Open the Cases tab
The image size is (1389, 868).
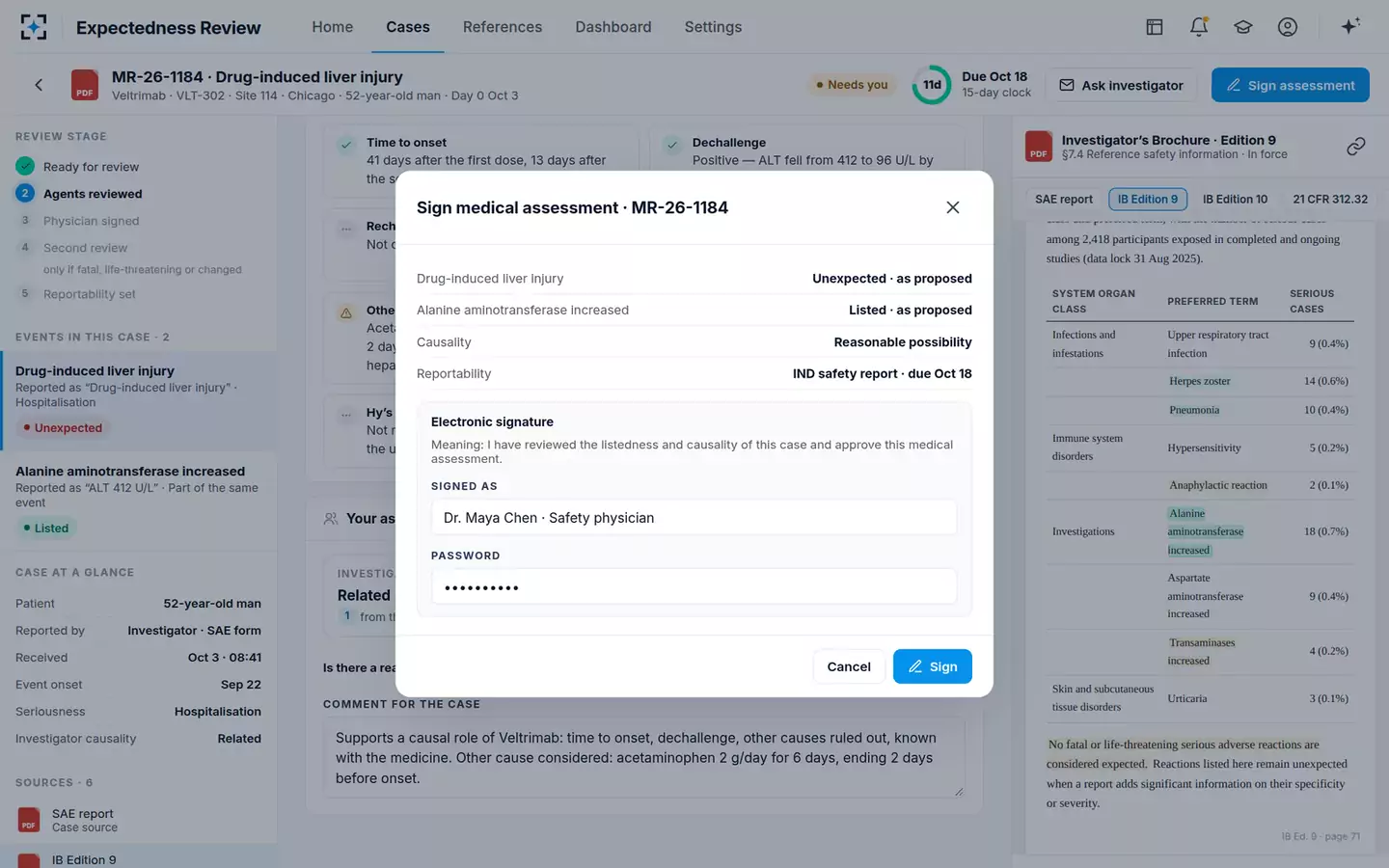click(408, 27)
